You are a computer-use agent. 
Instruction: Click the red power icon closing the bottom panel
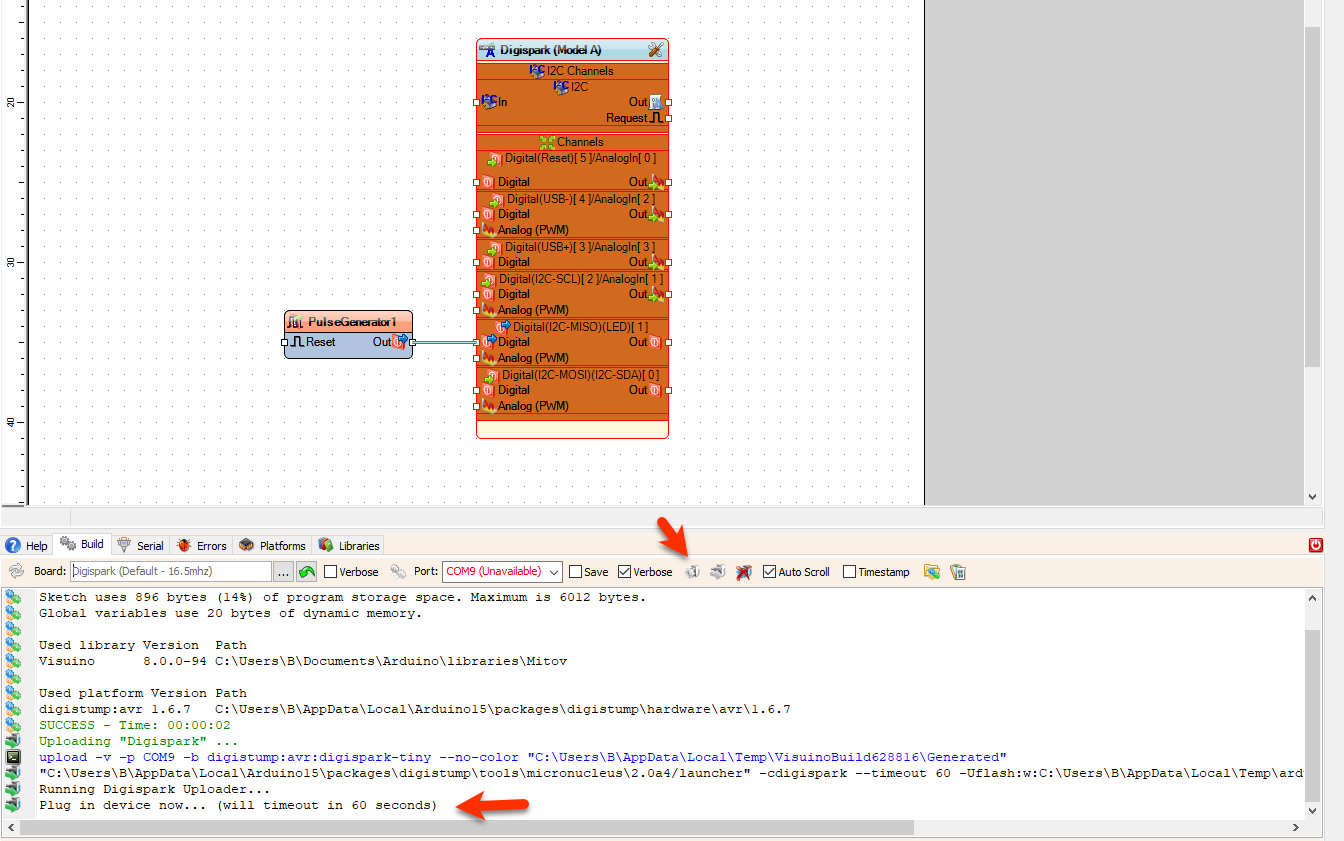[x=1316, y=545]
